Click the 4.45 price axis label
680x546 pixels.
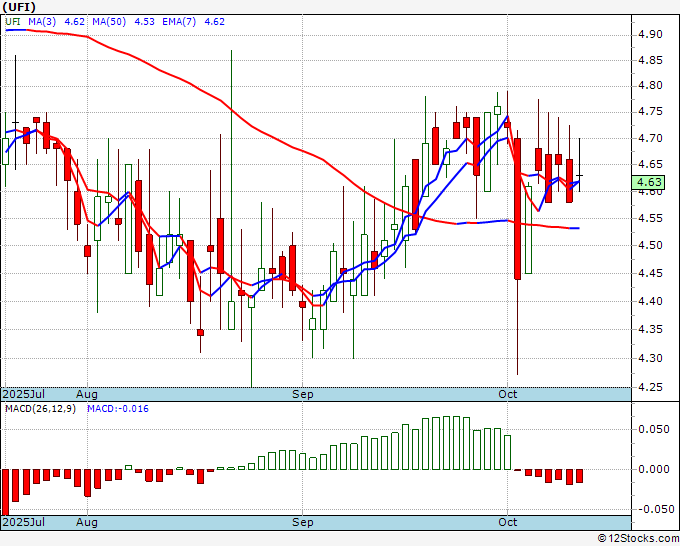click(x=651, y=273)
